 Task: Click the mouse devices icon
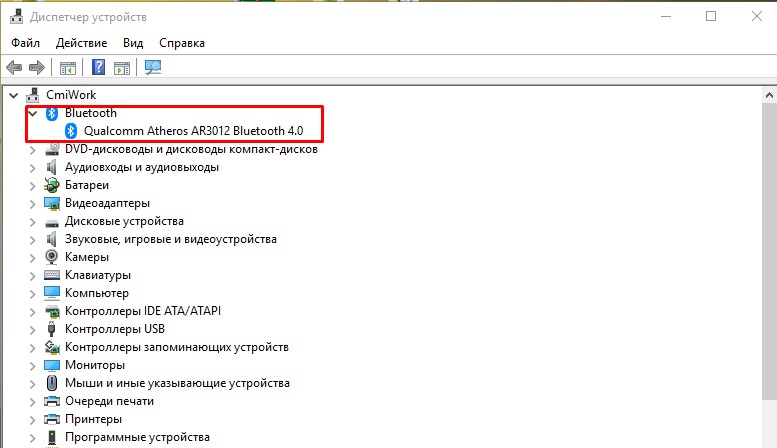[x=52, y=383]
